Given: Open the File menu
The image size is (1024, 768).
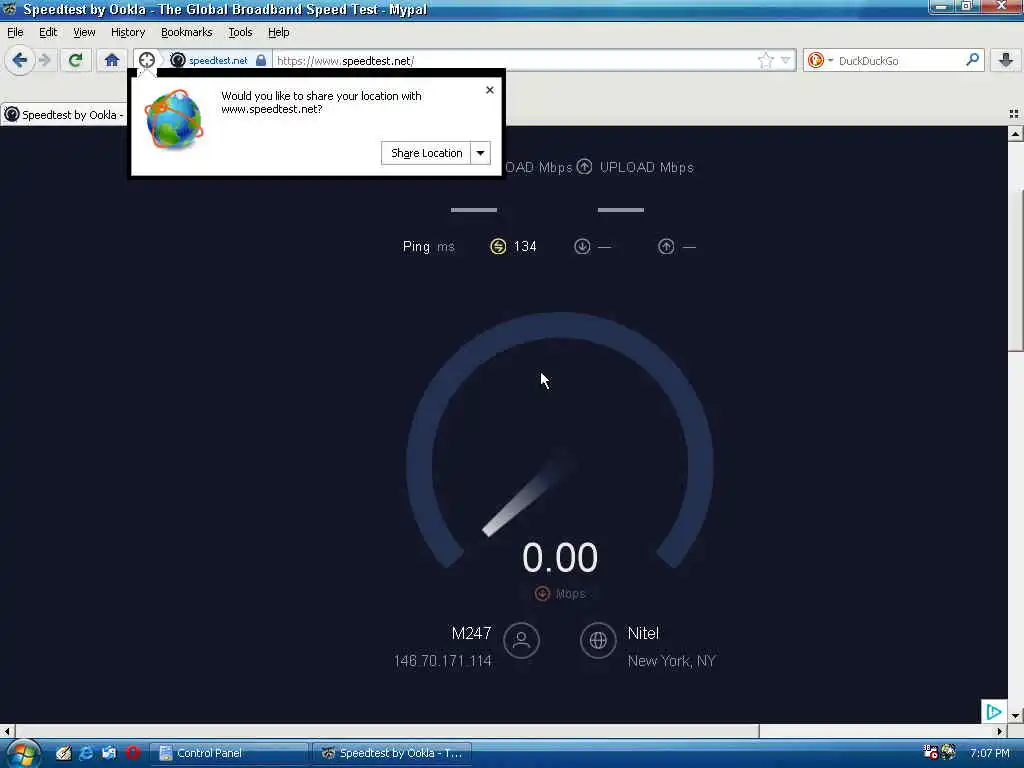Looking at the screenshot, I should click(15, 32).
